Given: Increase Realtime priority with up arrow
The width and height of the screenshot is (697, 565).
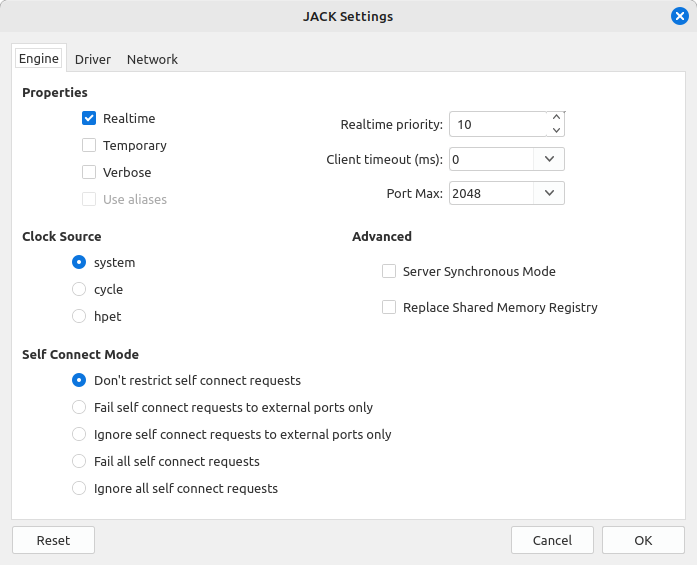Looking at the screenshot, I should (x=556, y=117).
